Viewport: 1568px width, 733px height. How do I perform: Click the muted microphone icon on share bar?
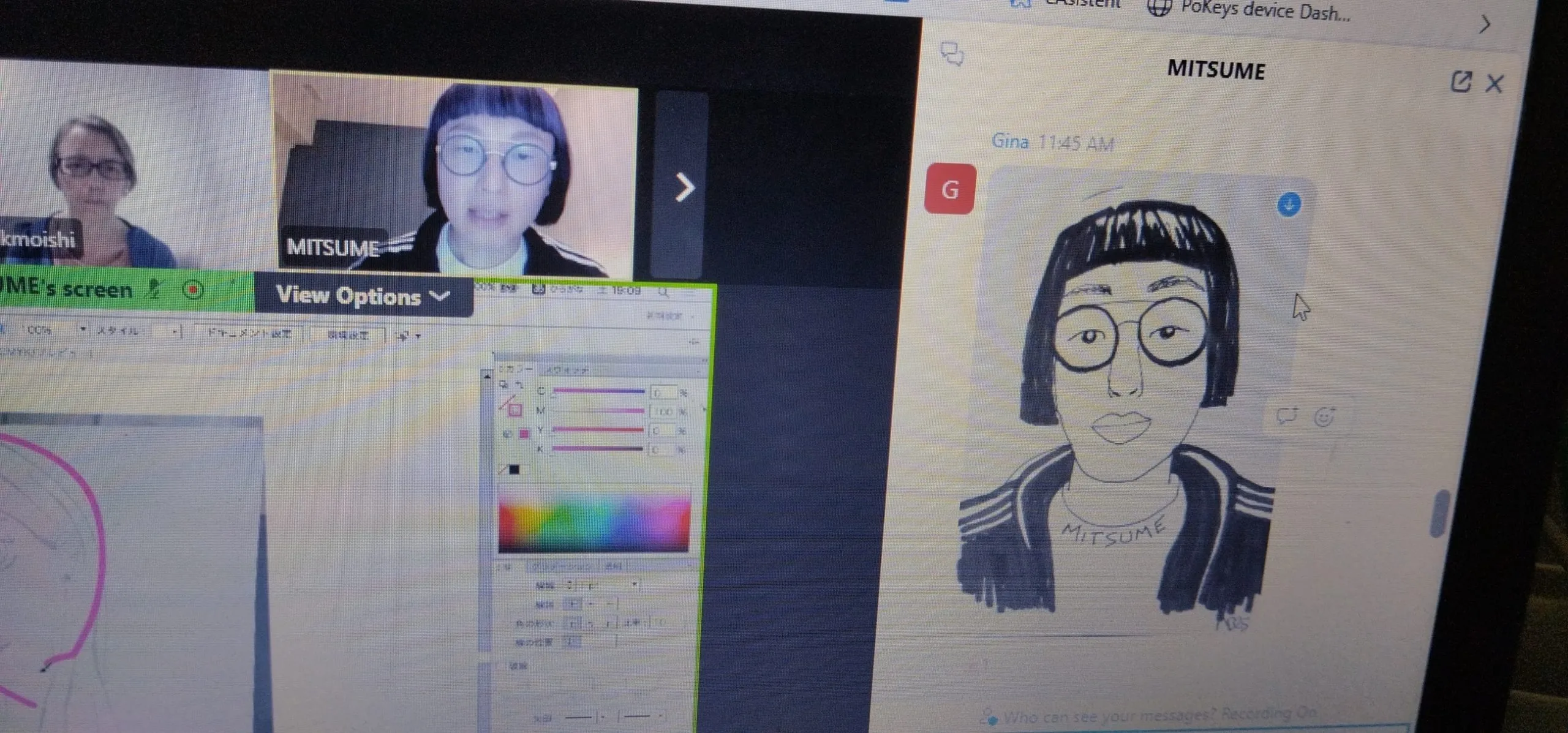[154, 289]
